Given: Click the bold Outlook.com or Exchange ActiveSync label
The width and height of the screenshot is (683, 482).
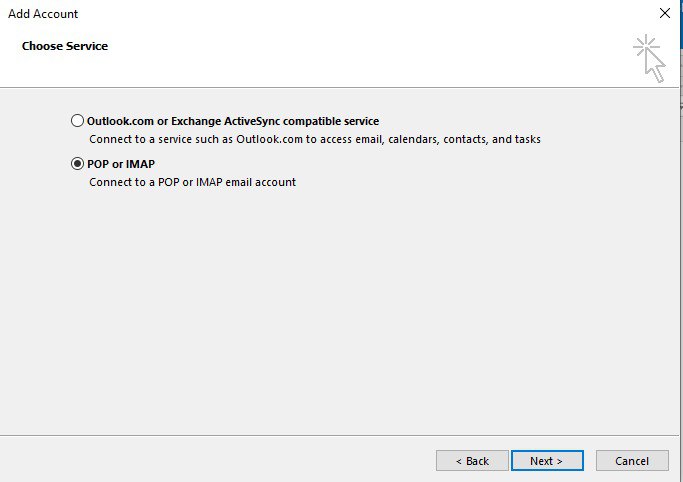Looking at the screenshot, I should click(233, 121).
